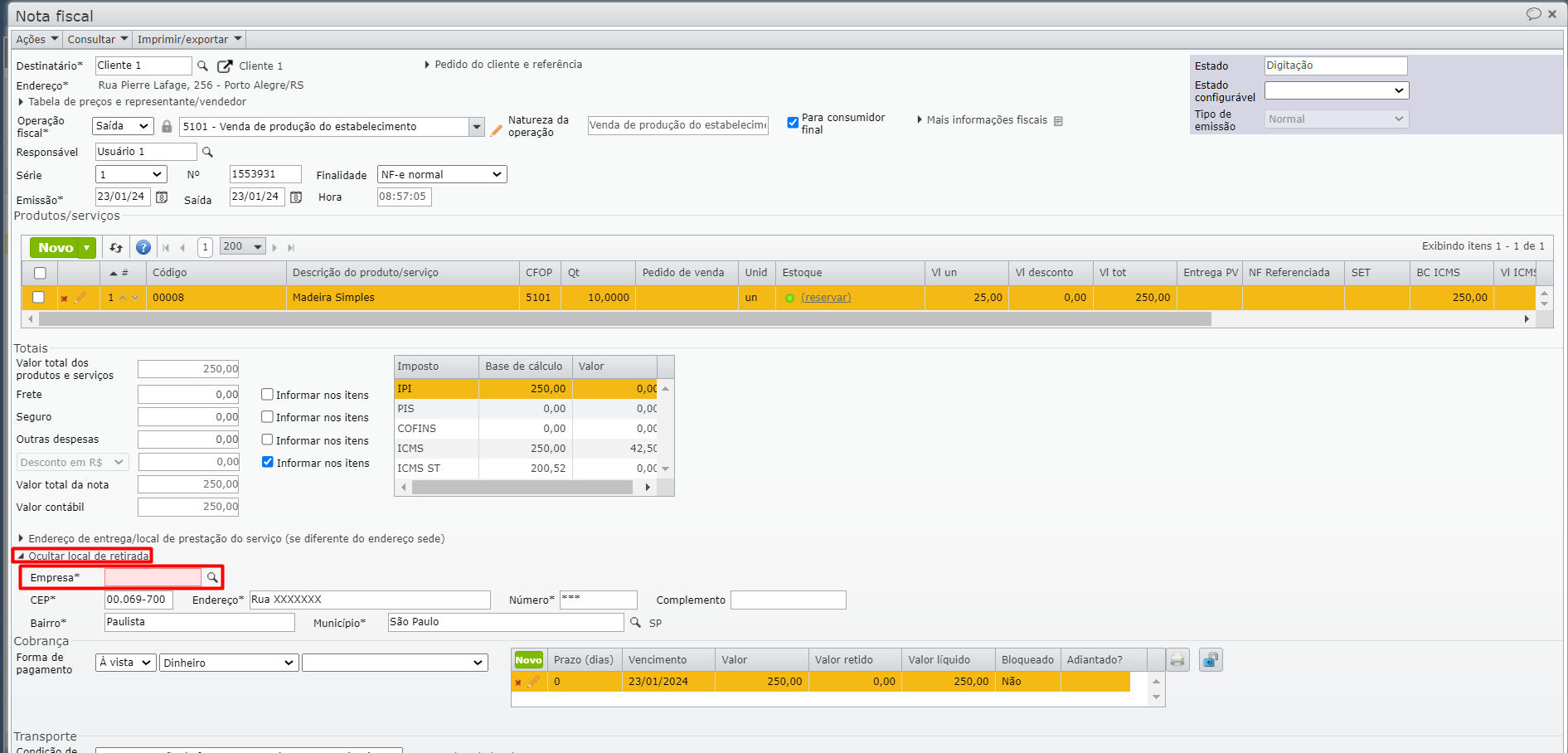Click the refresh icon in products toolbar

tap(116, 247)
